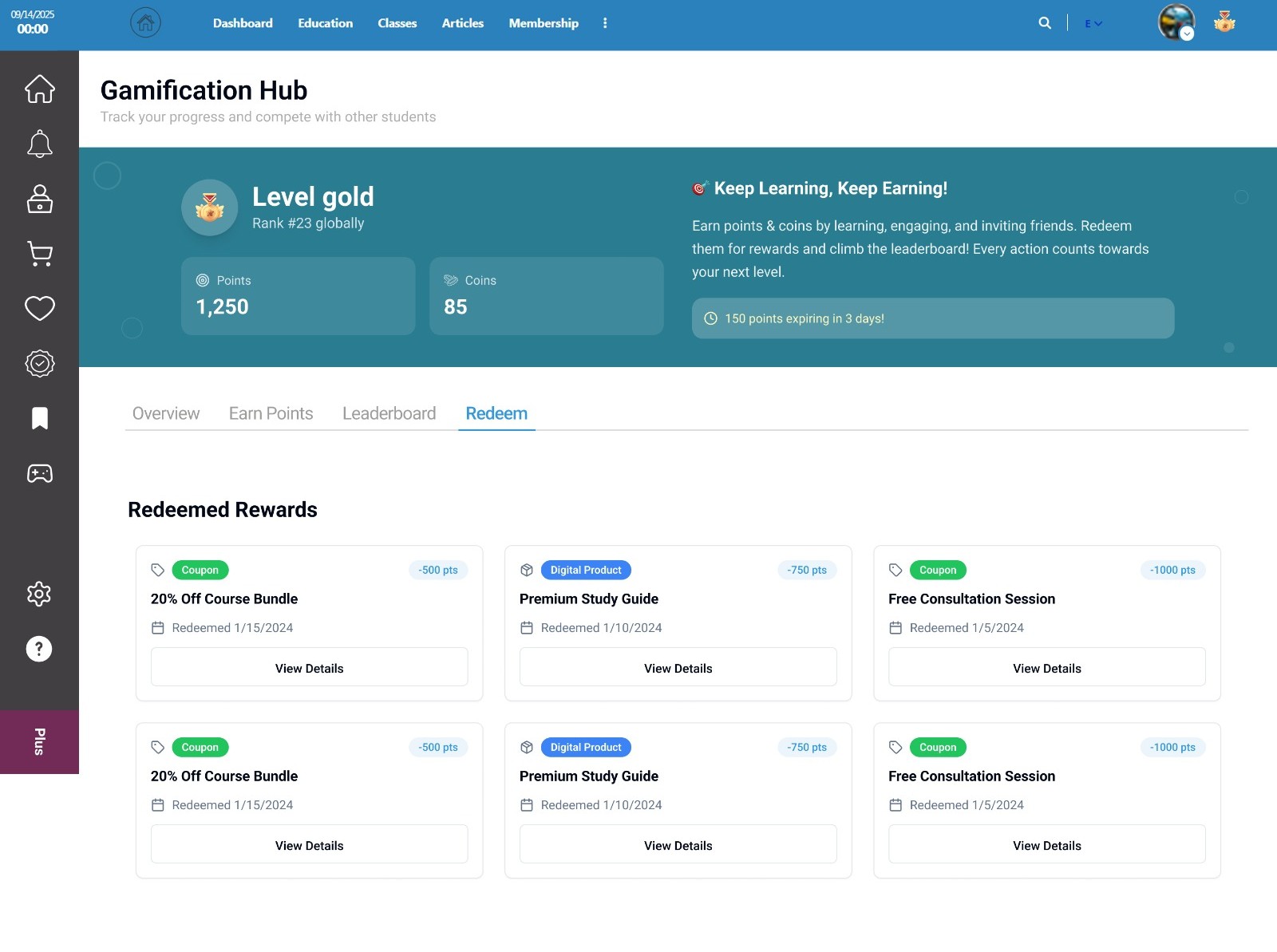Image resolution: width=1277 pixels, height=952 pixels.
Task: Expand the language selector dropdown
Action: click(1093, 24)
